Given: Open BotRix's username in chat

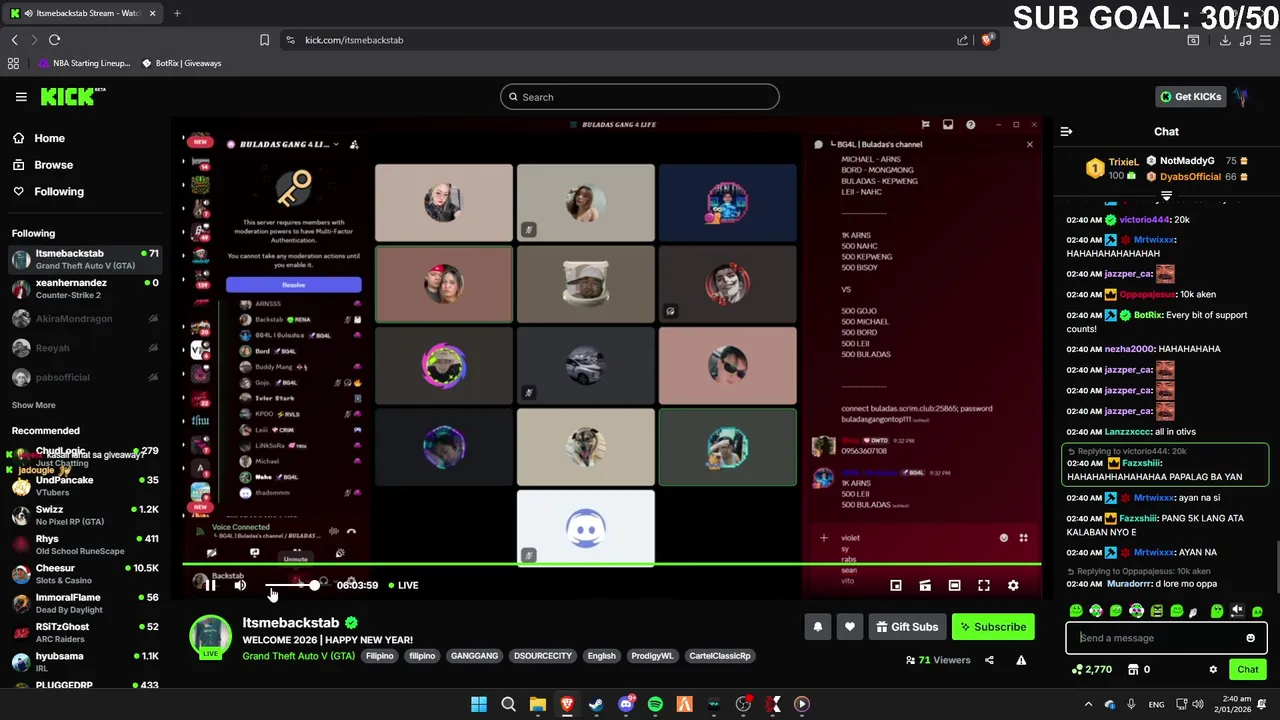Looking at the screenshot, I should click(1147, 315).
